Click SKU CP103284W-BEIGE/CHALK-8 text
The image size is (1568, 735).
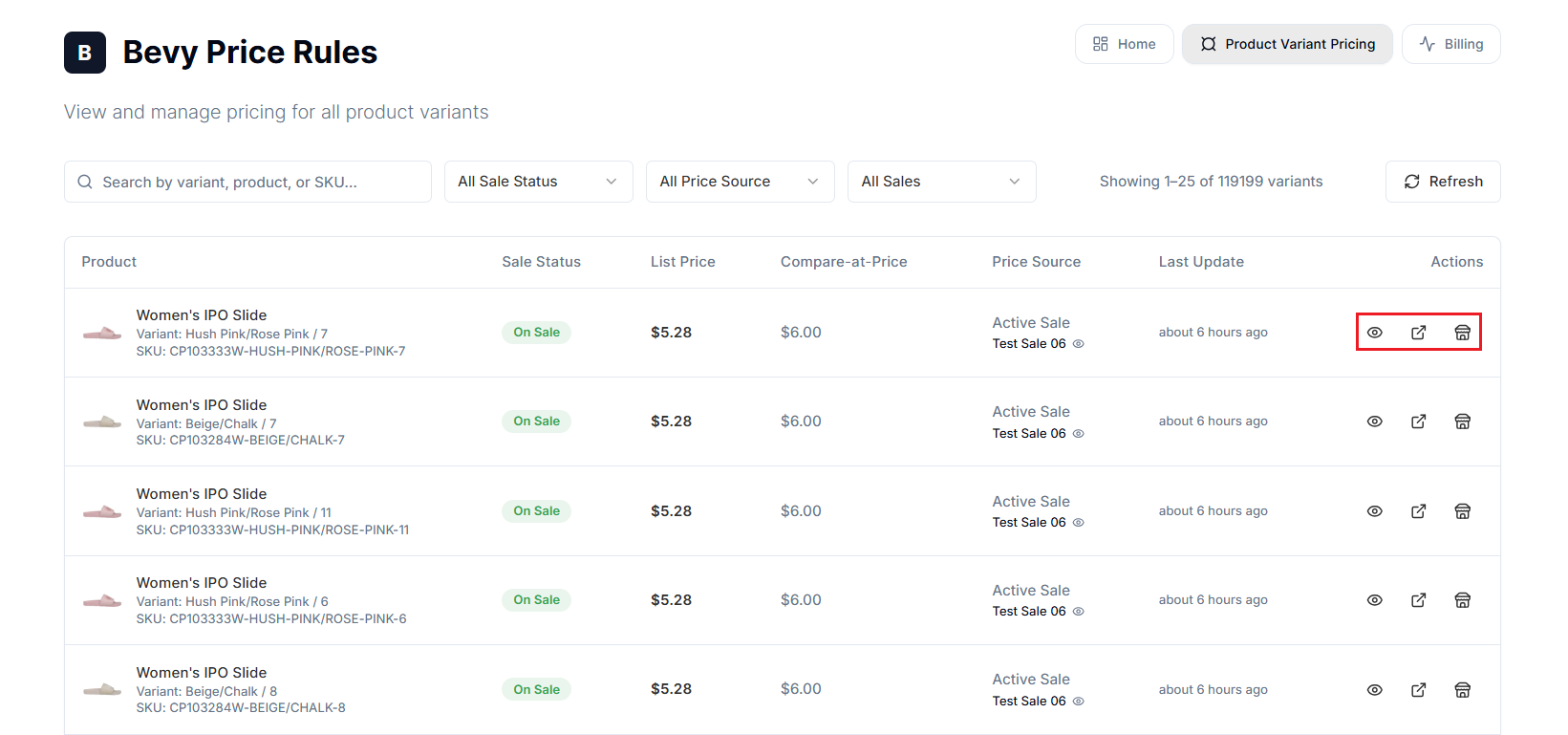(x=241, y=708)
